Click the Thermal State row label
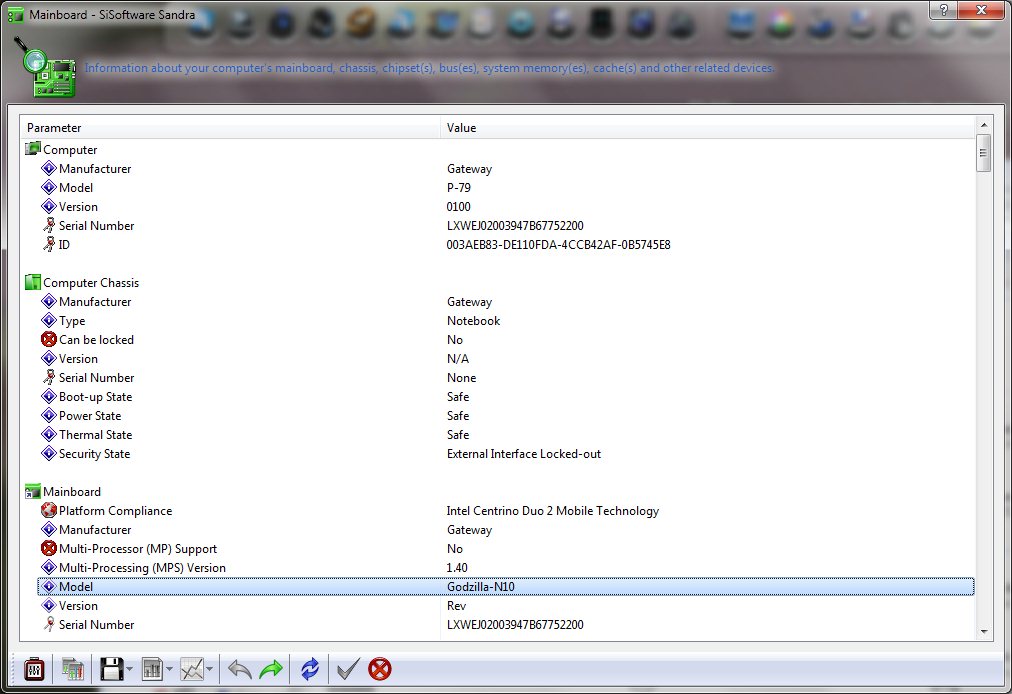The height and width of the screenshot is (694, 1012). click(x=96, y=434)
